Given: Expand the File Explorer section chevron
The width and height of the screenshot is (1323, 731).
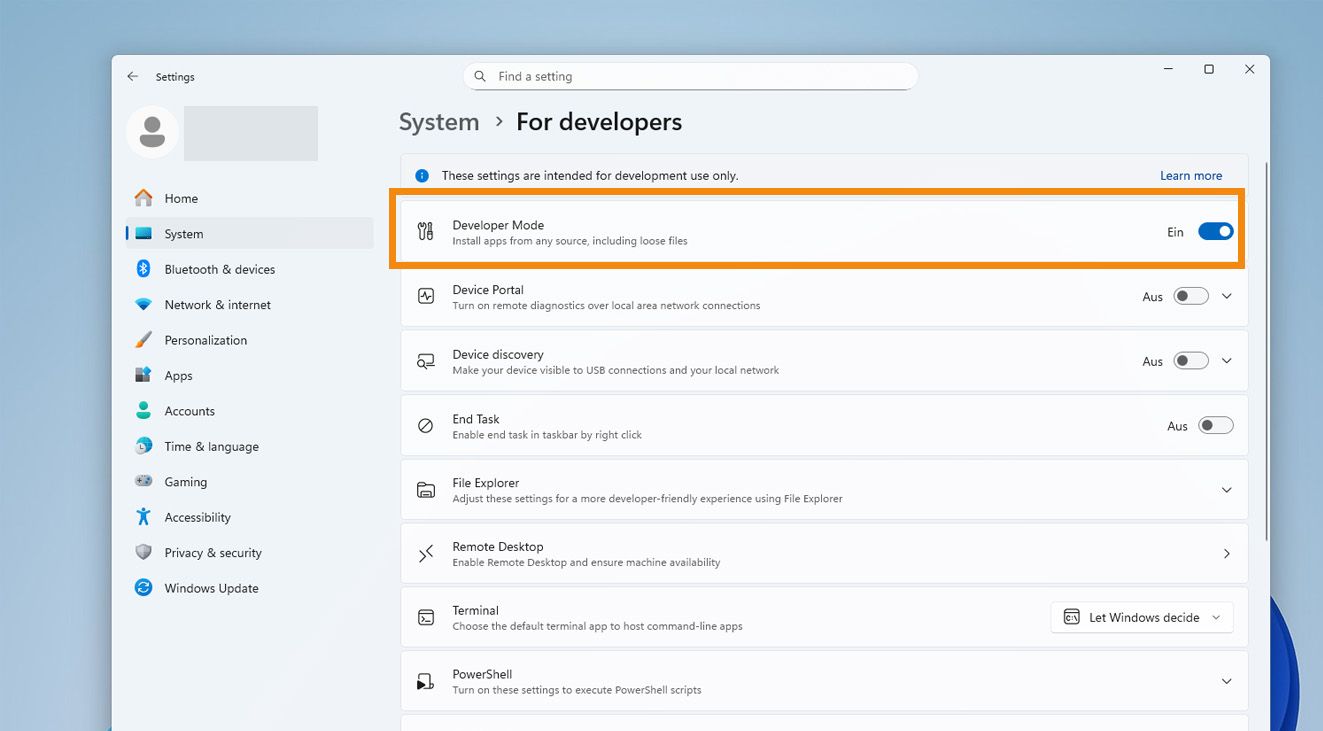Looking at the screenshot, I should click(1227, 490).
